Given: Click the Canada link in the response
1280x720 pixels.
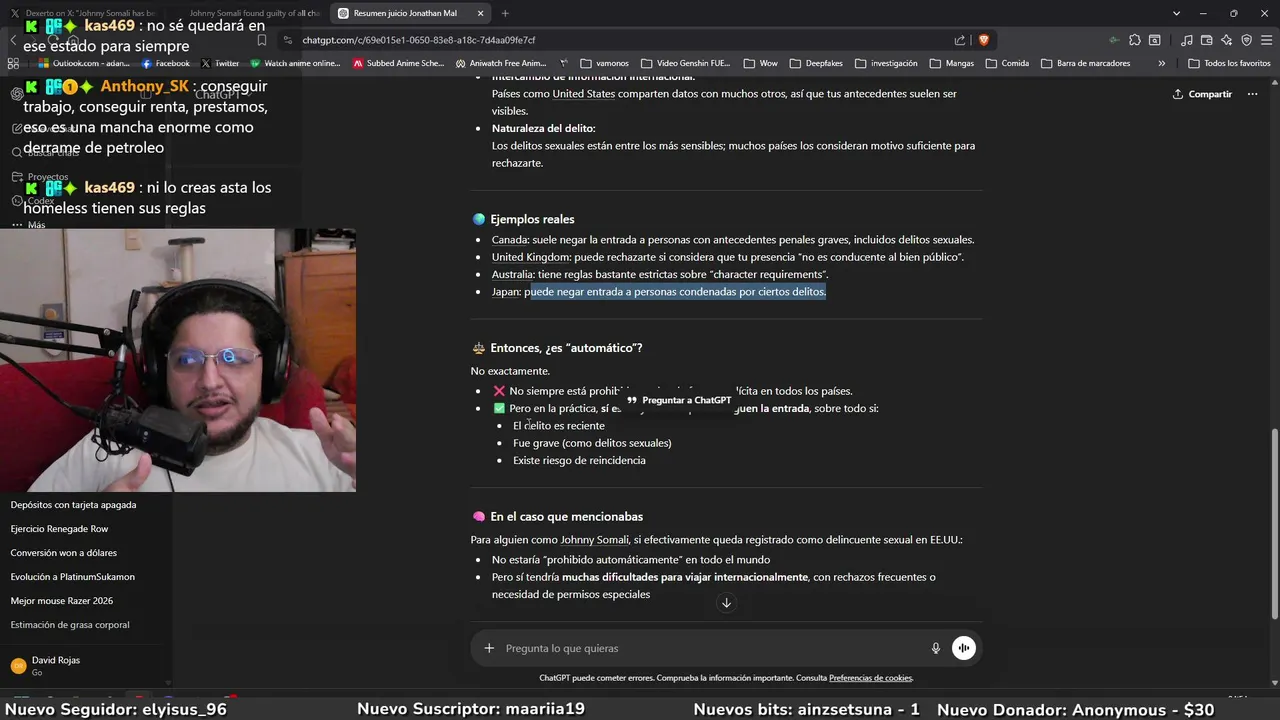Looking at the screenshot, I should click(509, 240).
